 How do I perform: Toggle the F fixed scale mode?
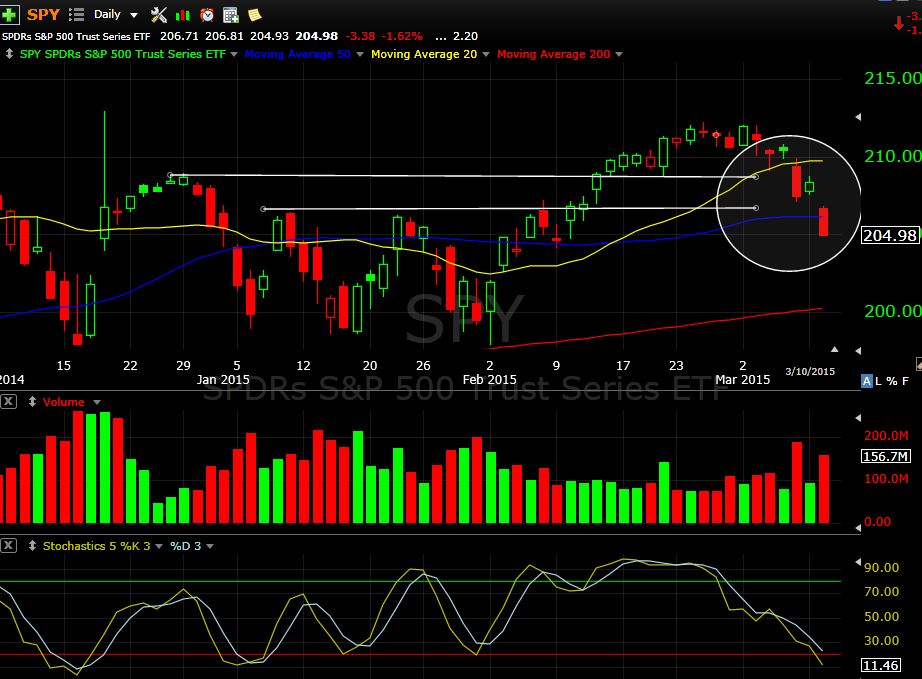(x=906, y=381)
